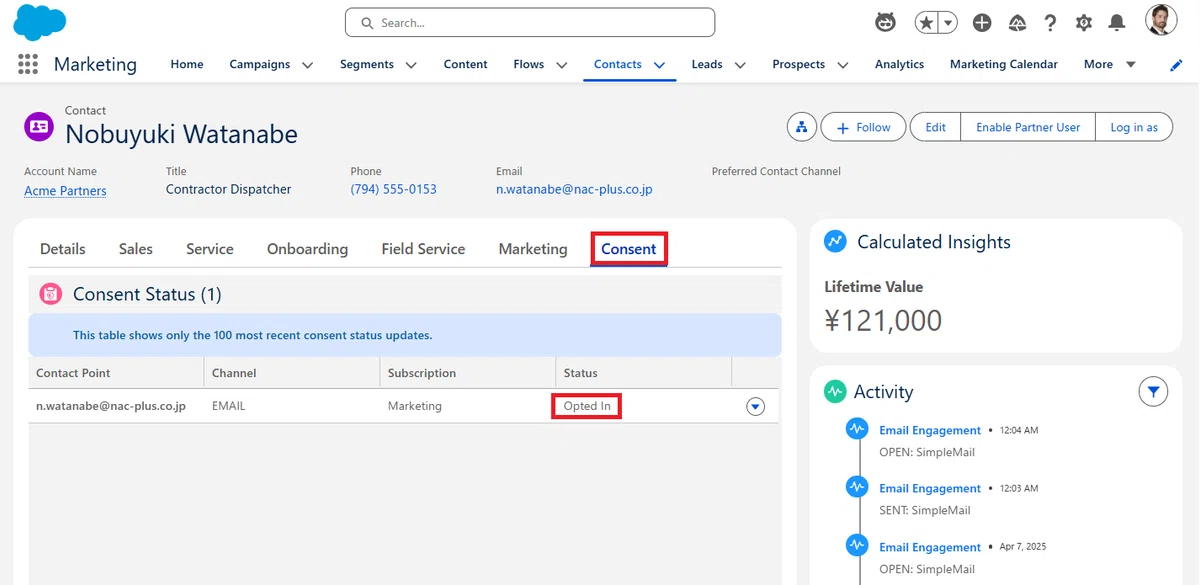
Task: Click the Salesforce cloud logo
Action: coord(40,22)
